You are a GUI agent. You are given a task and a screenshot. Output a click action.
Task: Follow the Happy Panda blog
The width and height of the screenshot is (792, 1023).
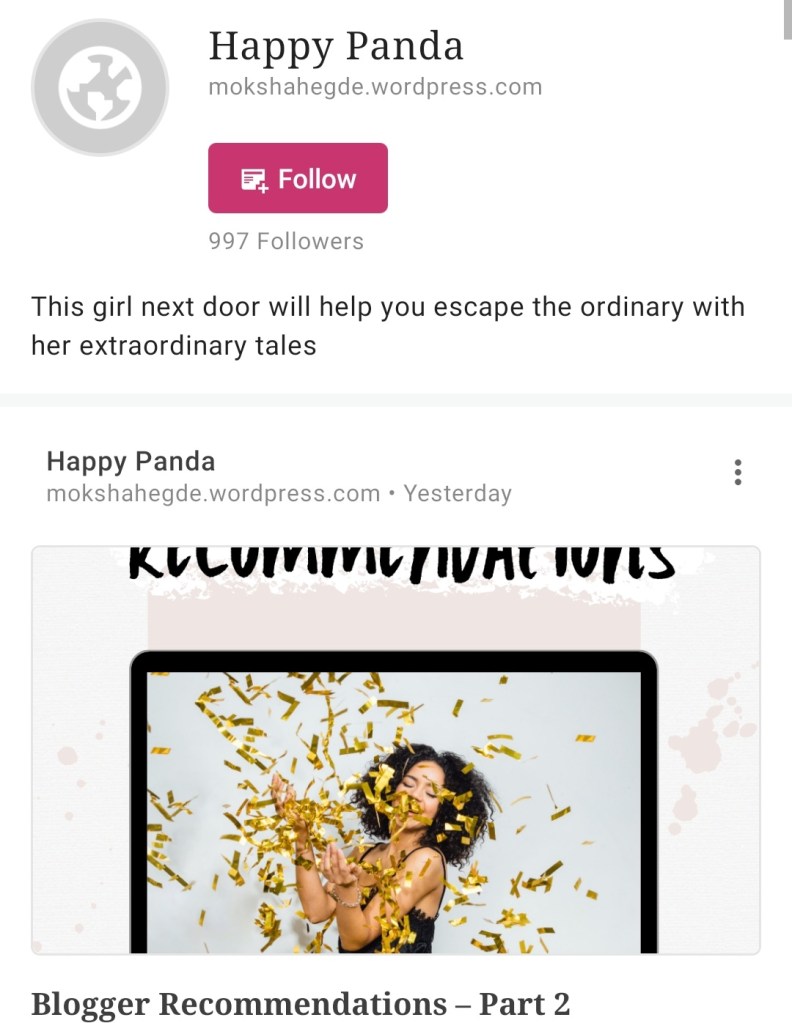(297, 178)
